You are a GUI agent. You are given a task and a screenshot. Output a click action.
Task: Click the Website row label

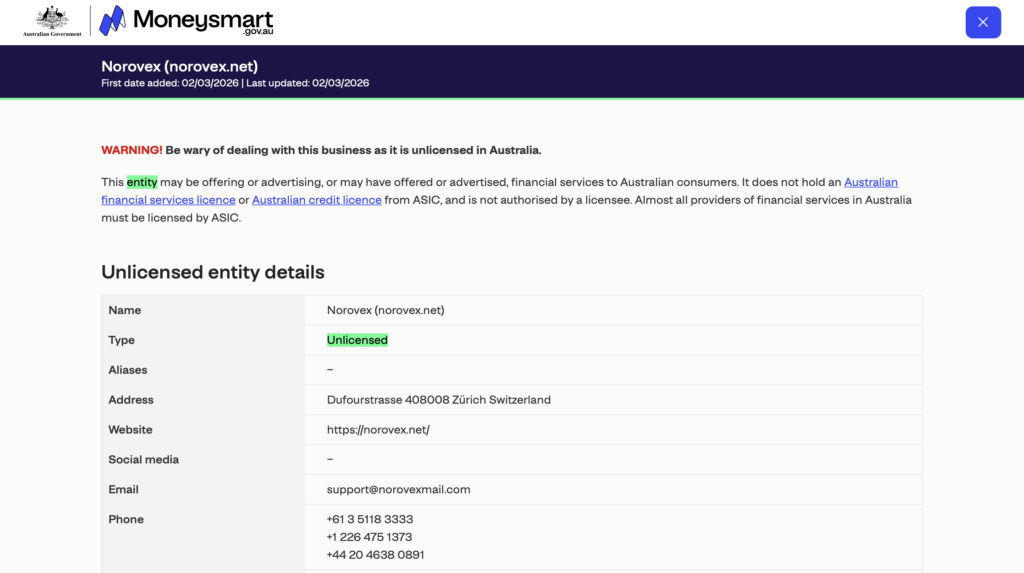coord(131,430)
